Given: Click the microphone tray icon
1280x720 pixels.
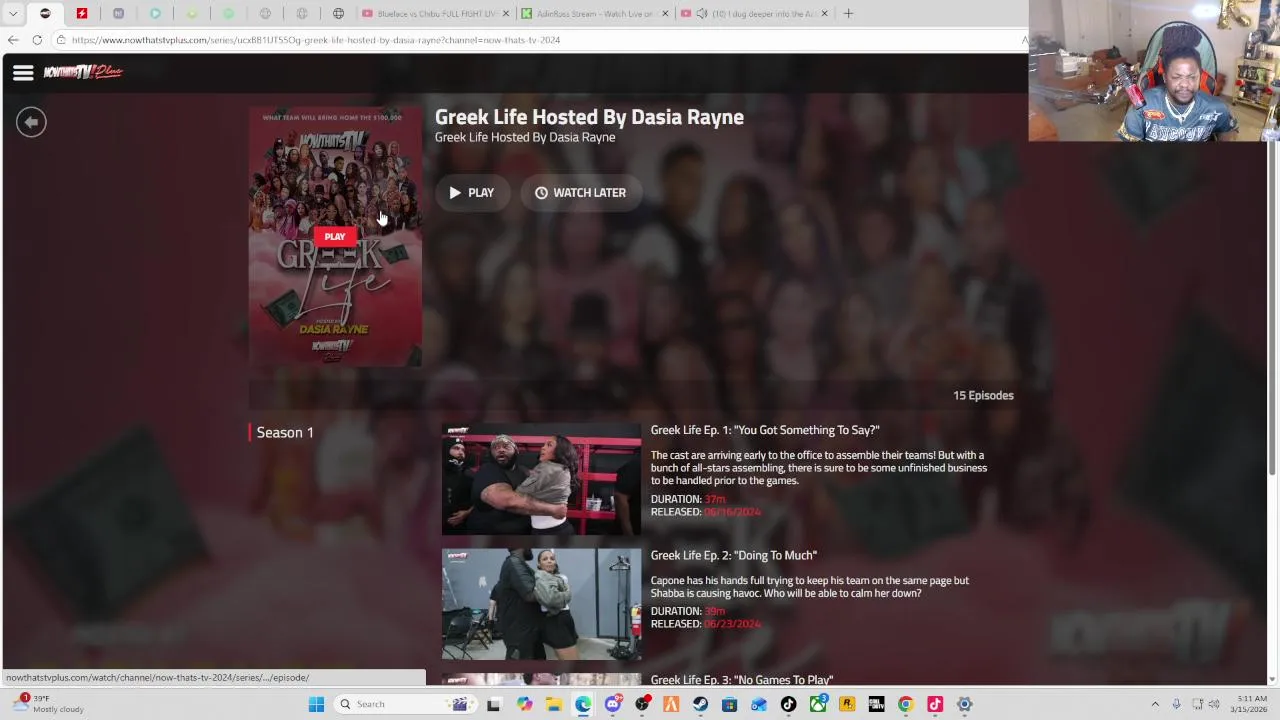Looking at the screenshot, I should 1176,704.
